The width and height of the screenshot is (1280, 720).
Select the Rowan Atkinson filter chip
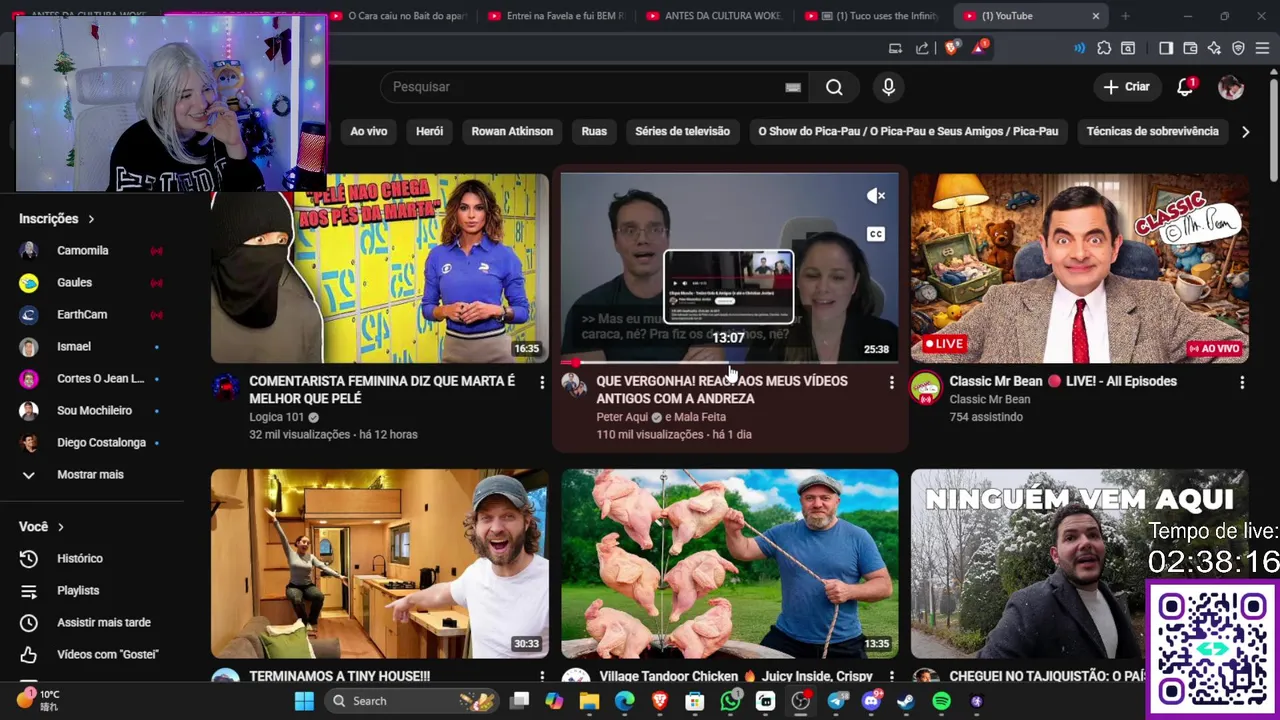tap(512, 131)
